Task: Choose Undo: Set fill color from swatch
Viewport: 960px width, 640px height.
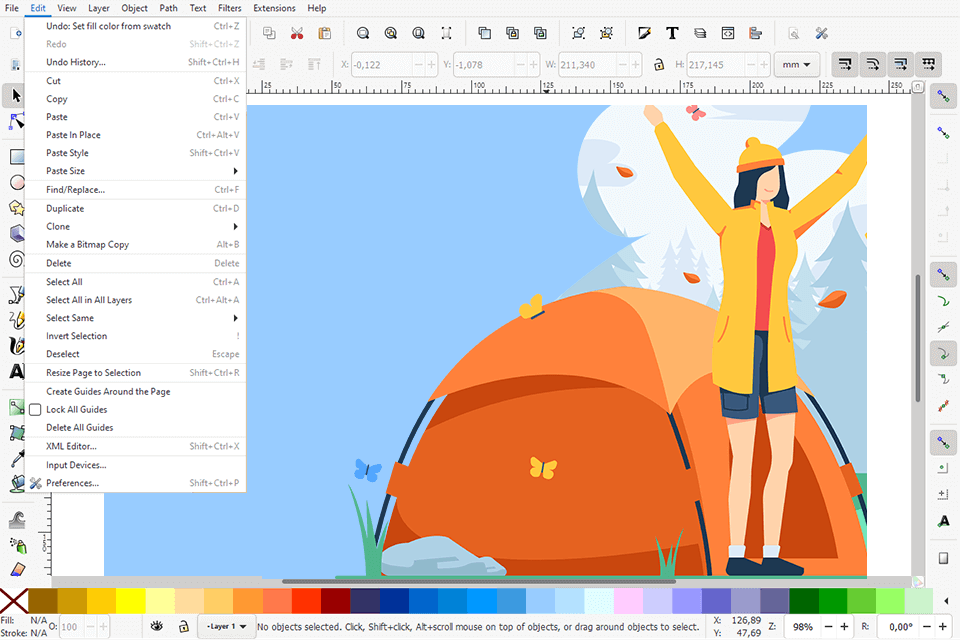Action: click(135, 26)
